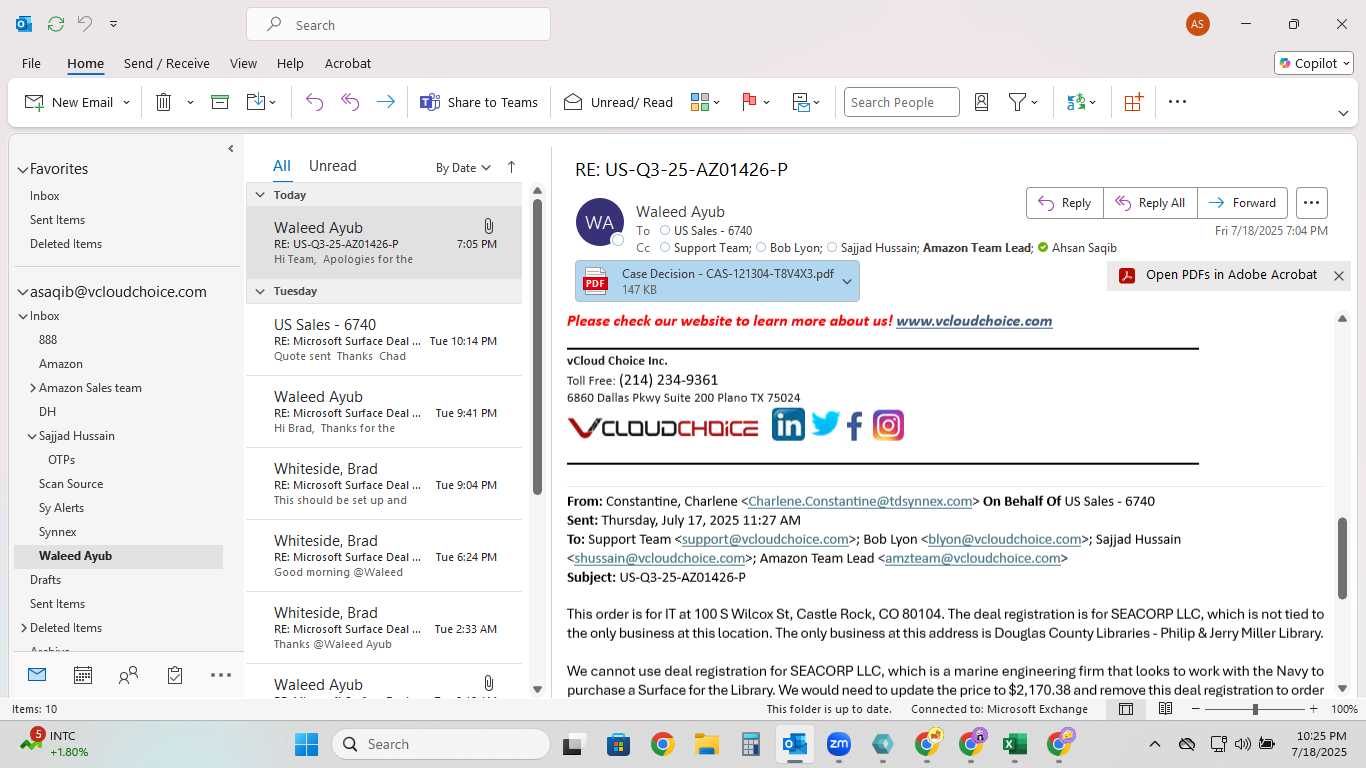The width and height of the screenshot is (1366, 768).
Task: Click the title bar Undo icon
Action: (x=85, y=24)
